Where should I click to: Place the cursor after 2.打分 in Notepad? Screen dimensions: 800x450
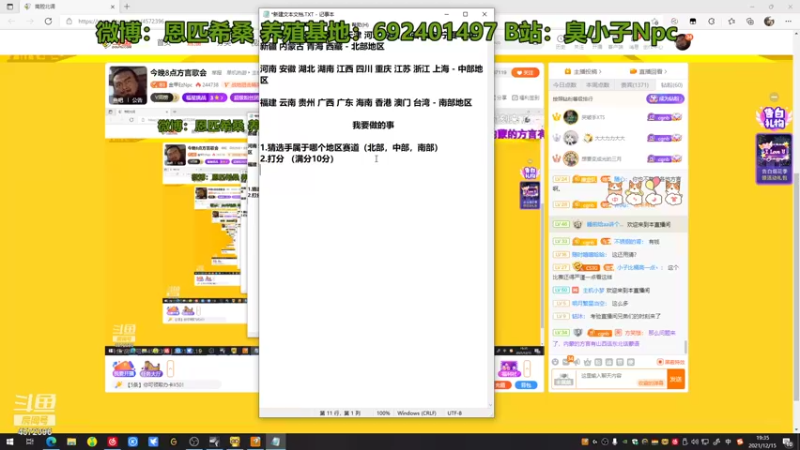pos(284,159)
